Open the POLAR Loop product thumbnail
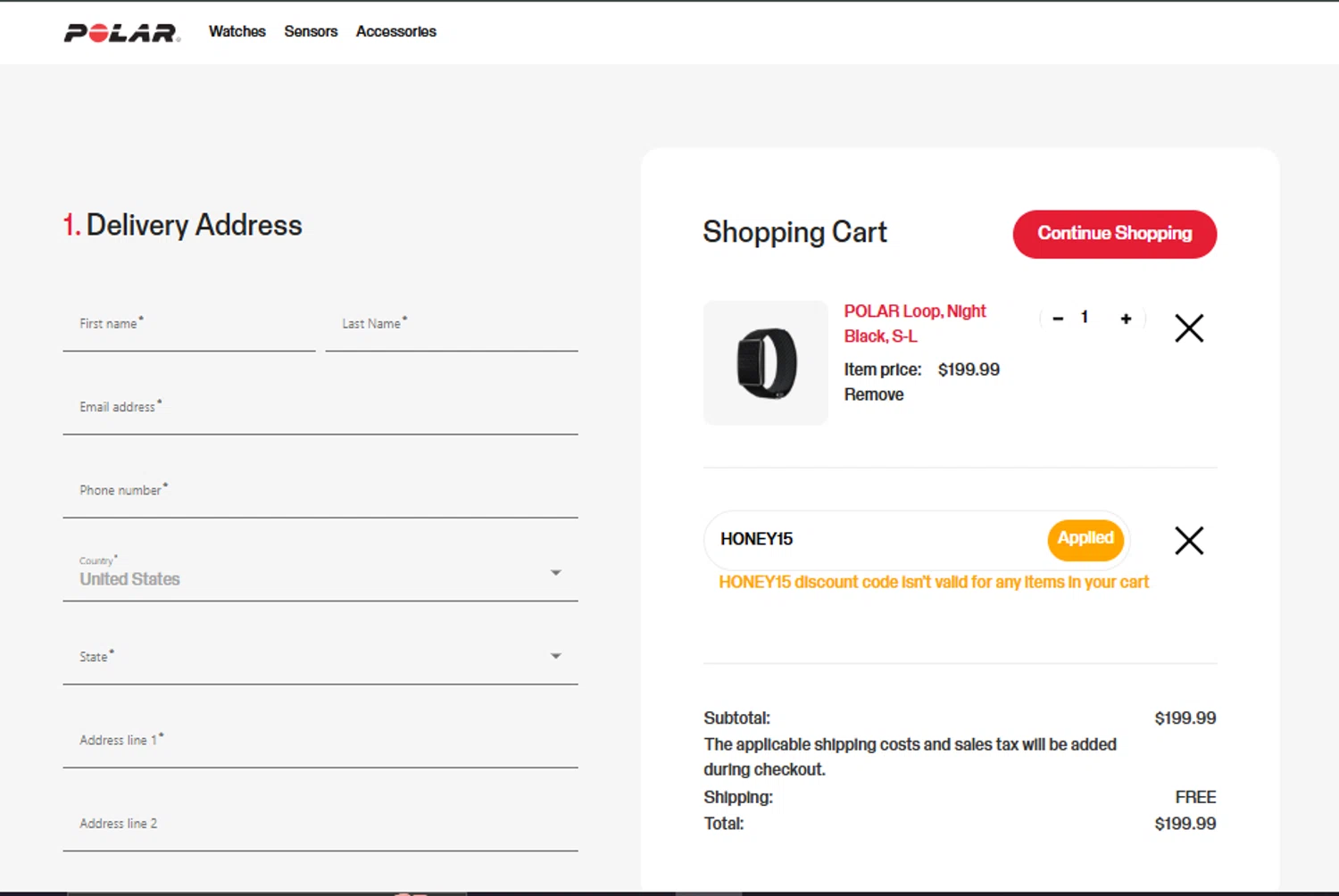This screenshot has height=896, width=1339. 766,363
